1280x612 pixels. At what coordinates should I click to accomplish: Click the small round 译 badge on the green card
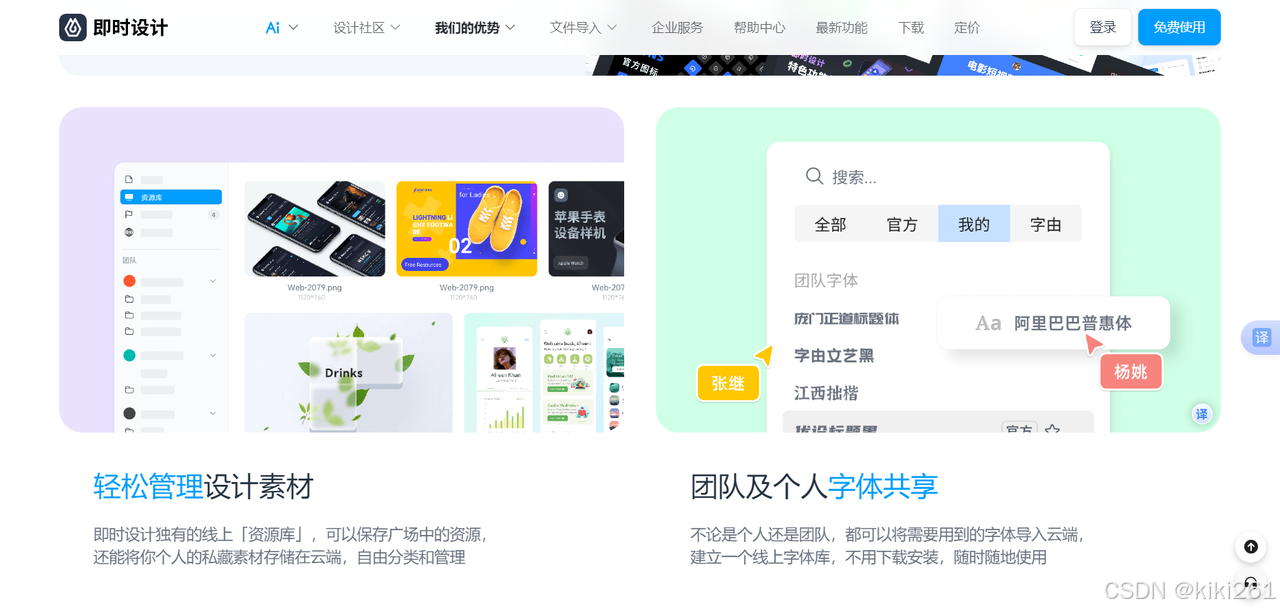(x=1202, y=414)
